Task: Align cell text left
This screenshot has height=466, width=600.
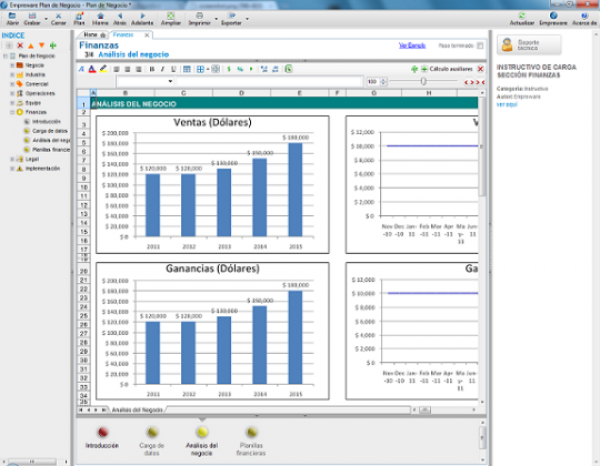Action: 116,69
